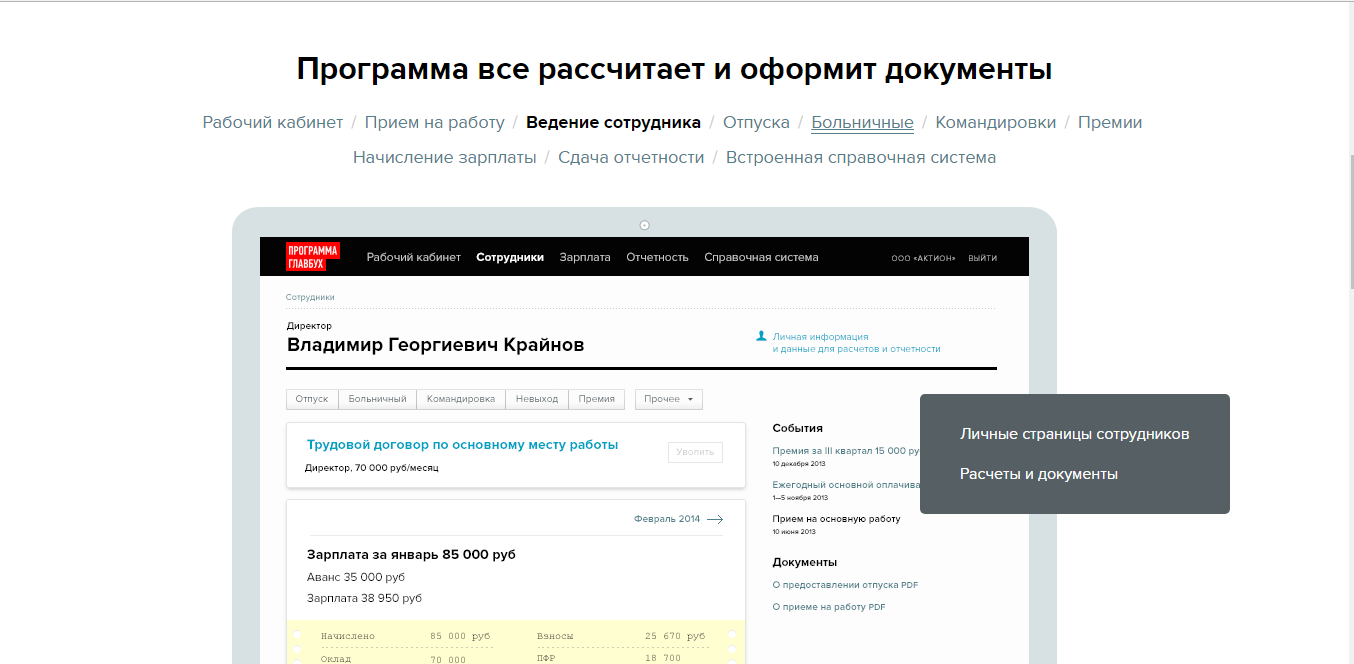Click the Программа Главбух logo icon

pyautogui.click(x=314, y=256)
